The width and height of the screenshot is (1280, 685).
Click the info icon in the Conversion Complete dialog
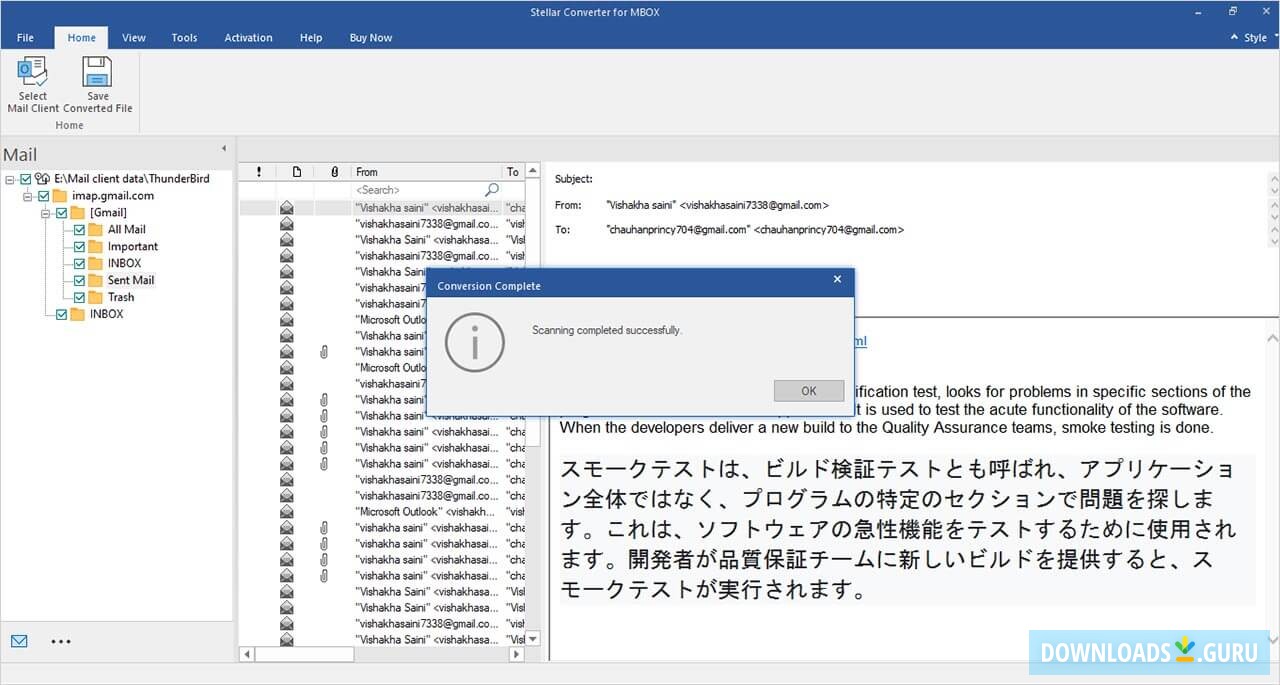click(475, 342)
